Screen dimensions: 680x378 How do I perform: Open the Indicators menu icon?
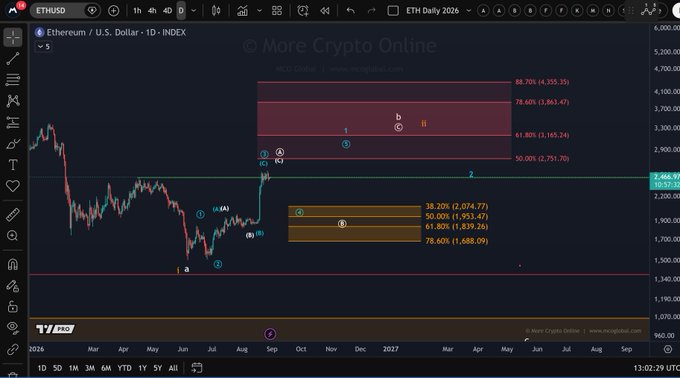tap(242, 10)
